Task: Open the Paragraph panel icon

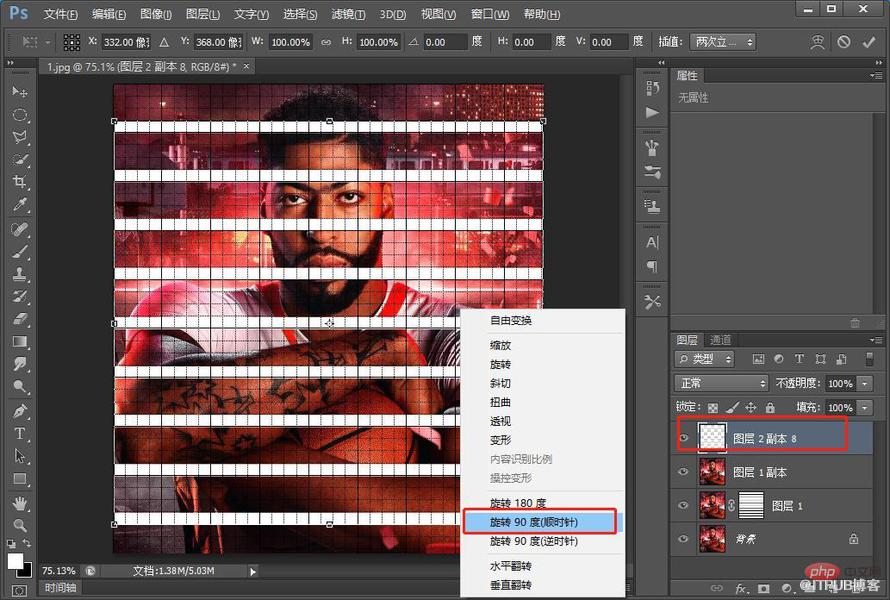Action: point(652,266)
